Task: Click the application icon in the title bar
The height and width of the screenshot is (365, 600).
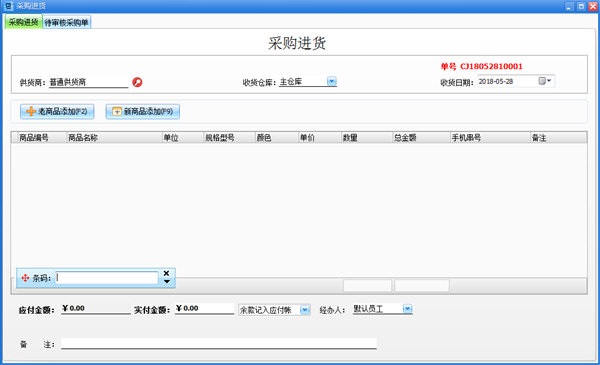Action: 9,6
